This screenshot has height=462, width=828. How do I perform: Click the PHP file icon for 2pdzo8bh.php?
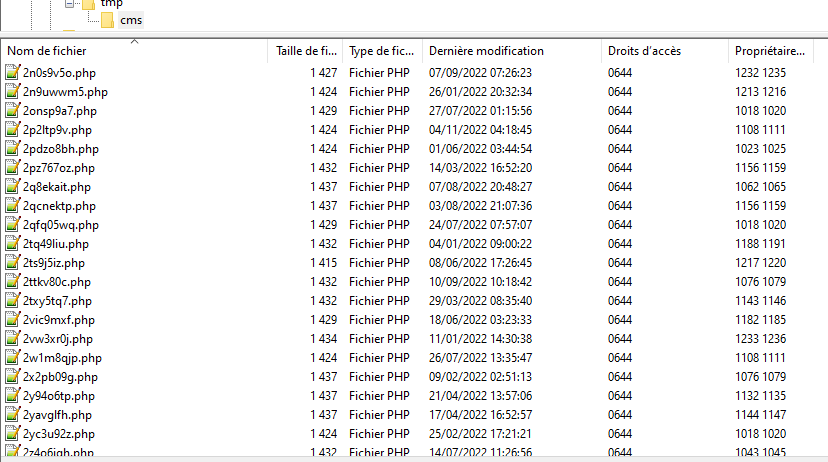point(13,148)
